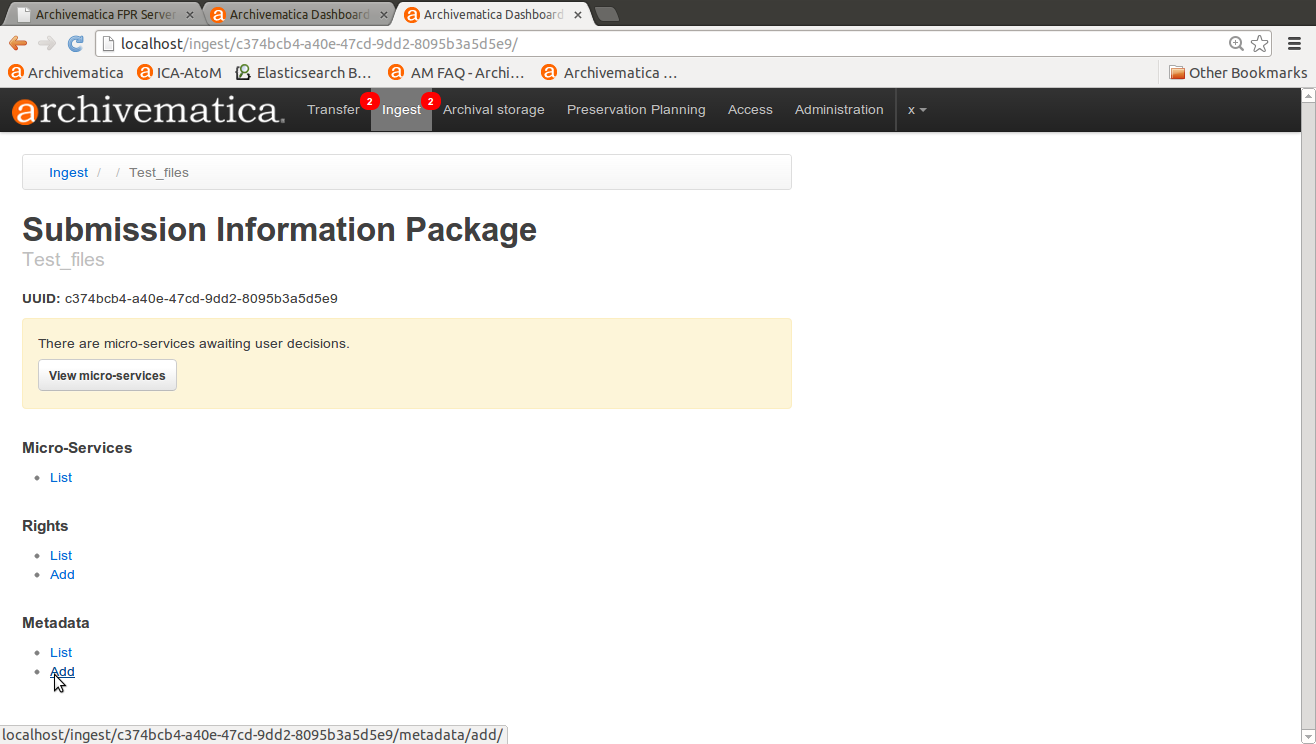Go to Archival storage section
The width and height of the screenshot is (1316, 744).
(493, 110)
